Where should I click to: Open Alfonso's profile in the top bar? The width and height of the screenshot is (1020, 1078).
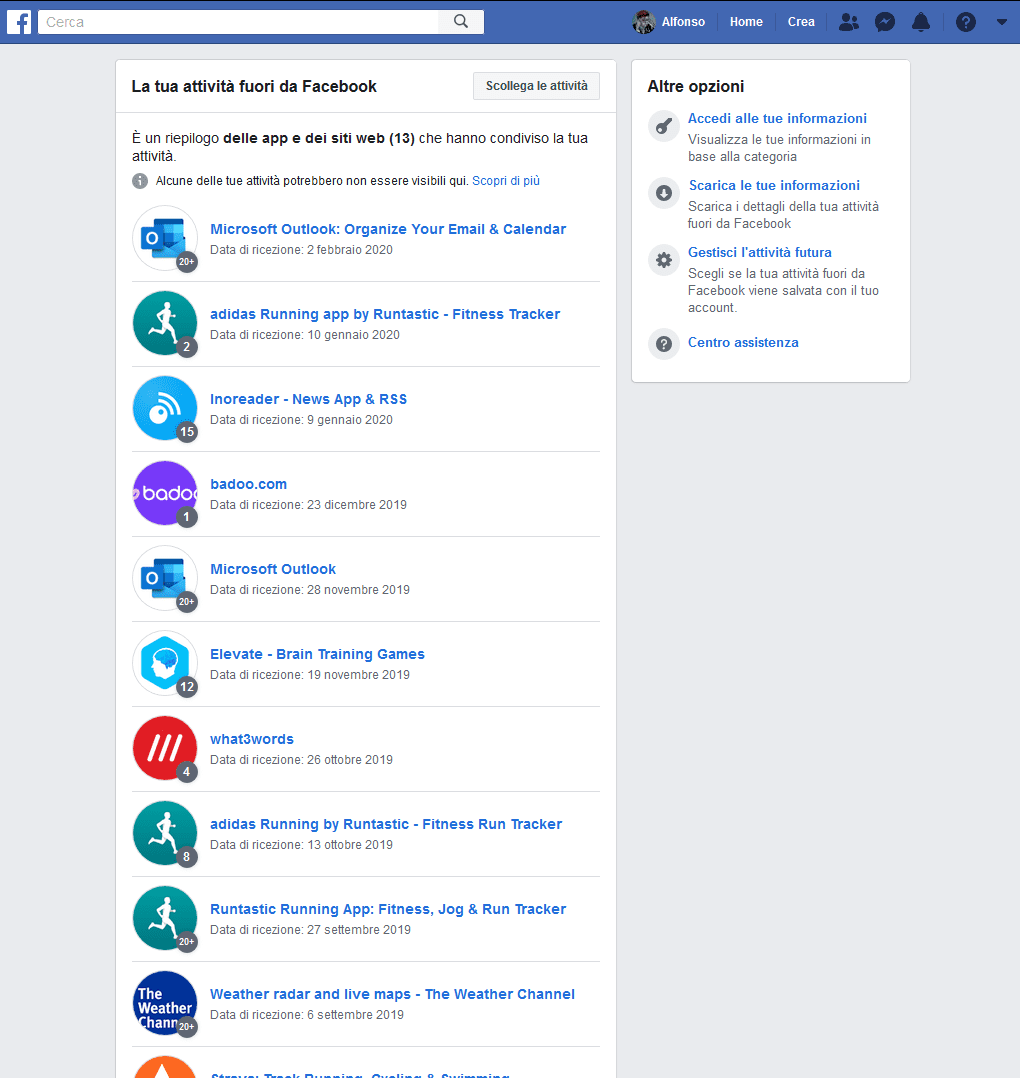[669, 22]
